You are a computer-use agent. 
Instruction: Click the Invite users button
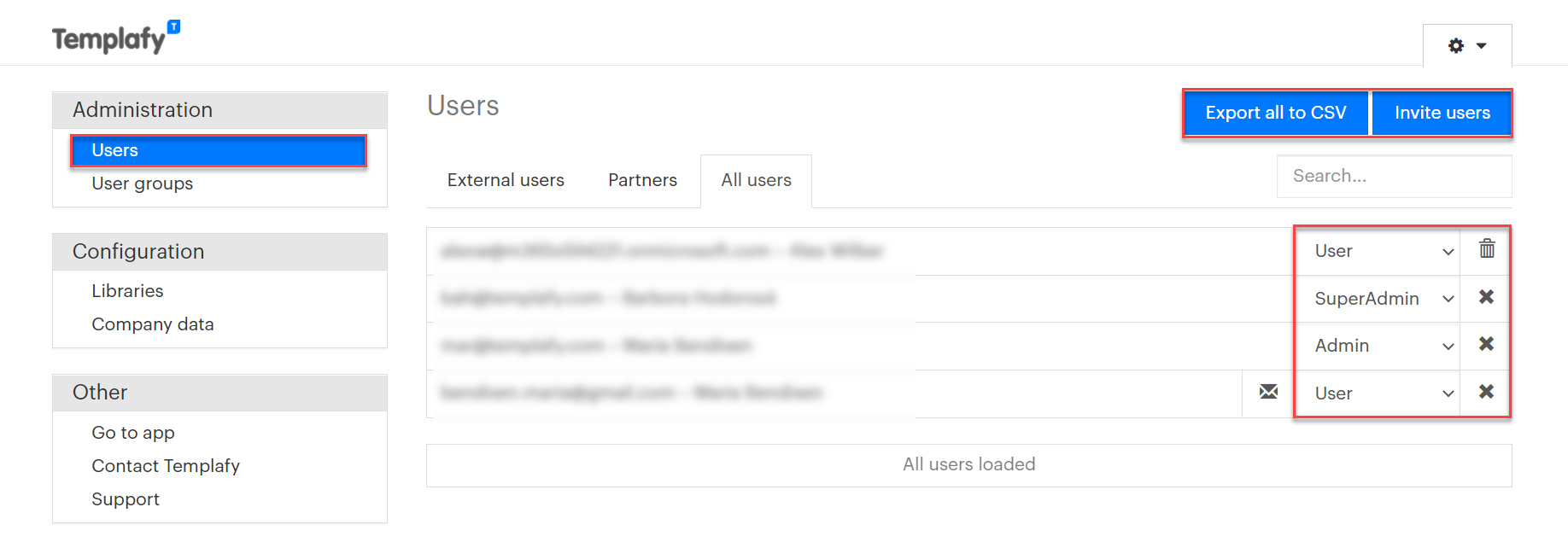pos(1442,112)
